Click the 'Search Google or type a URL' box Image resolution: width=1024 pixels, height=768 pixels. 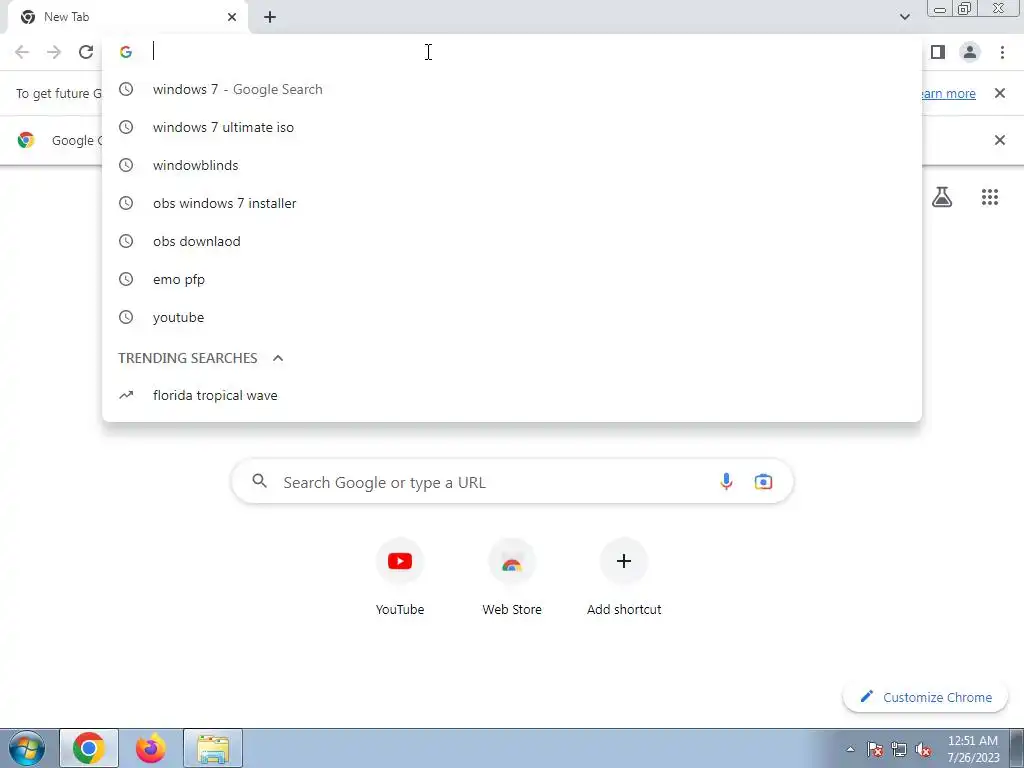point(512,482)
